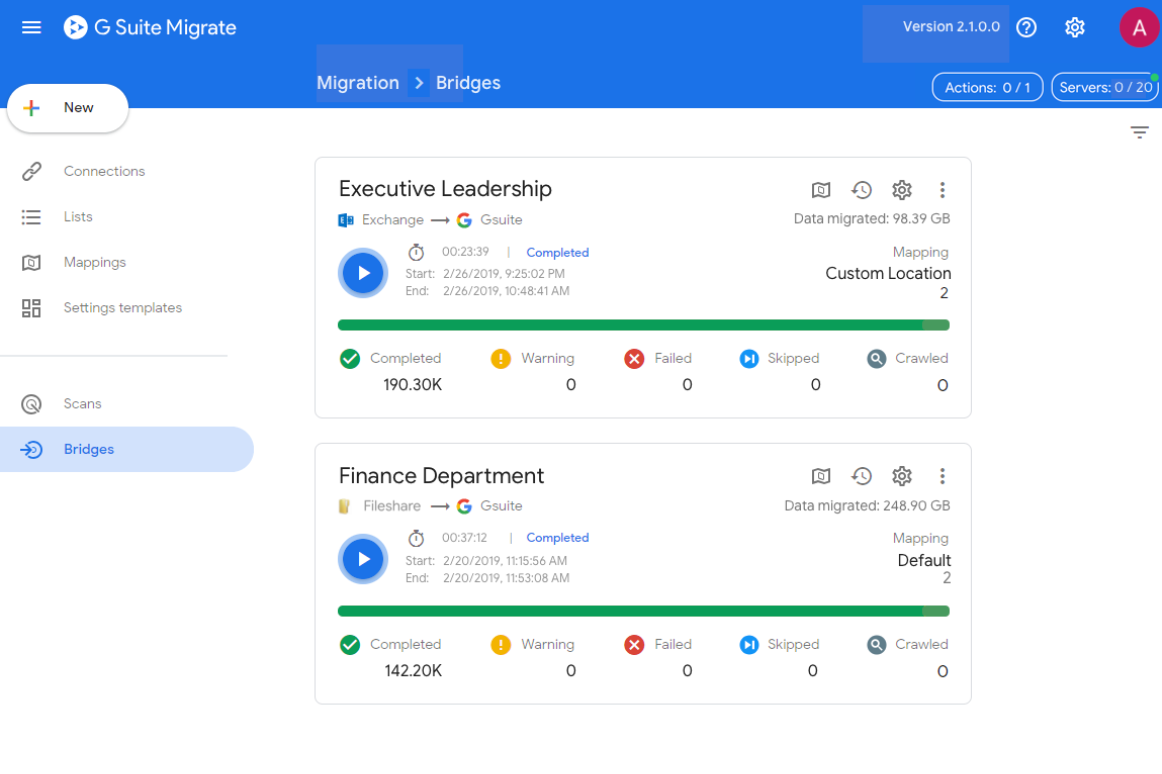The width and height of the screenshot is (1162, 774).
Task: Click Data migrated: 98.39 GB
Action: [x=872, y=219]
